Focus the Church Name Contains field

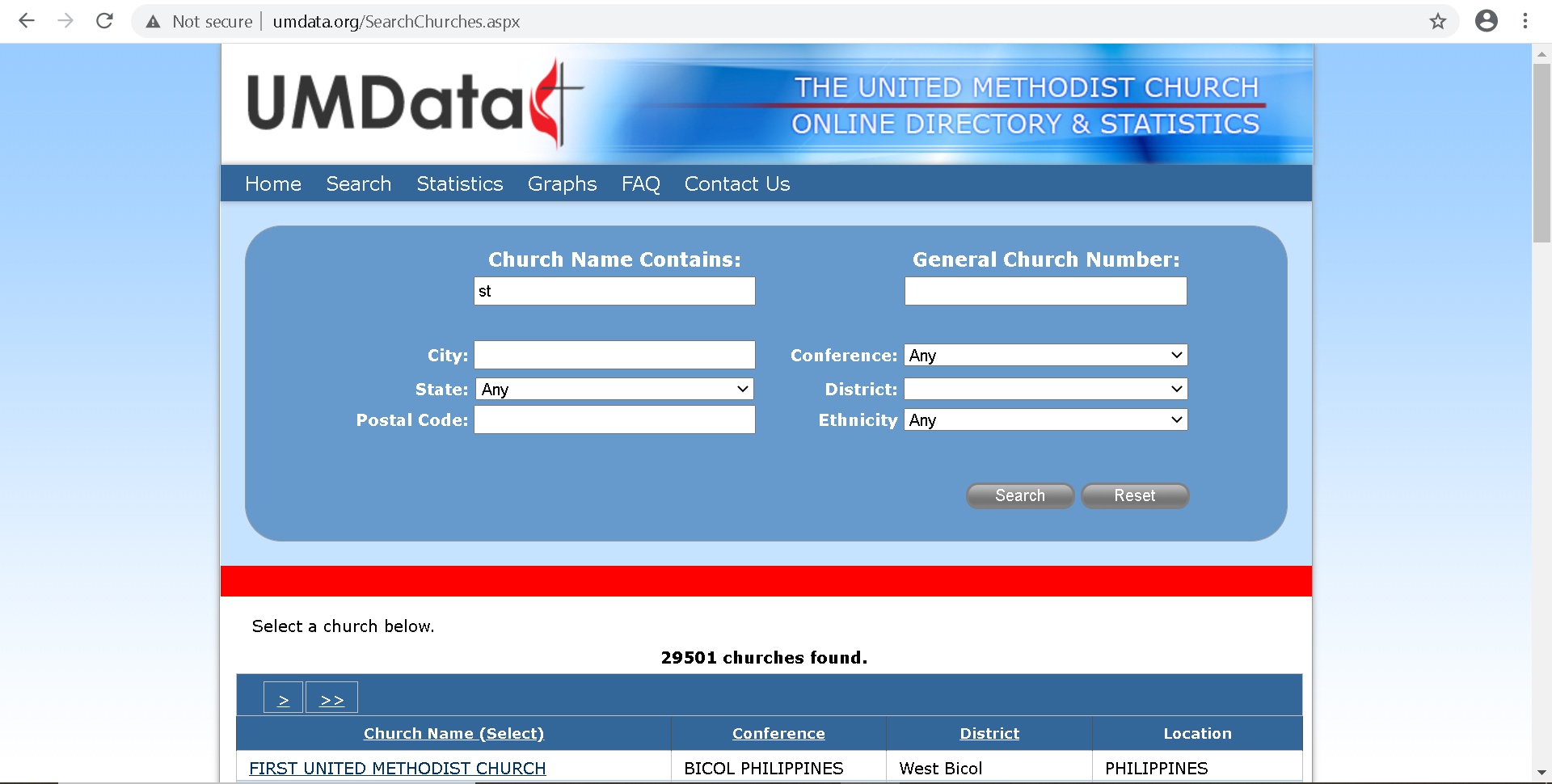click(614, 291)
